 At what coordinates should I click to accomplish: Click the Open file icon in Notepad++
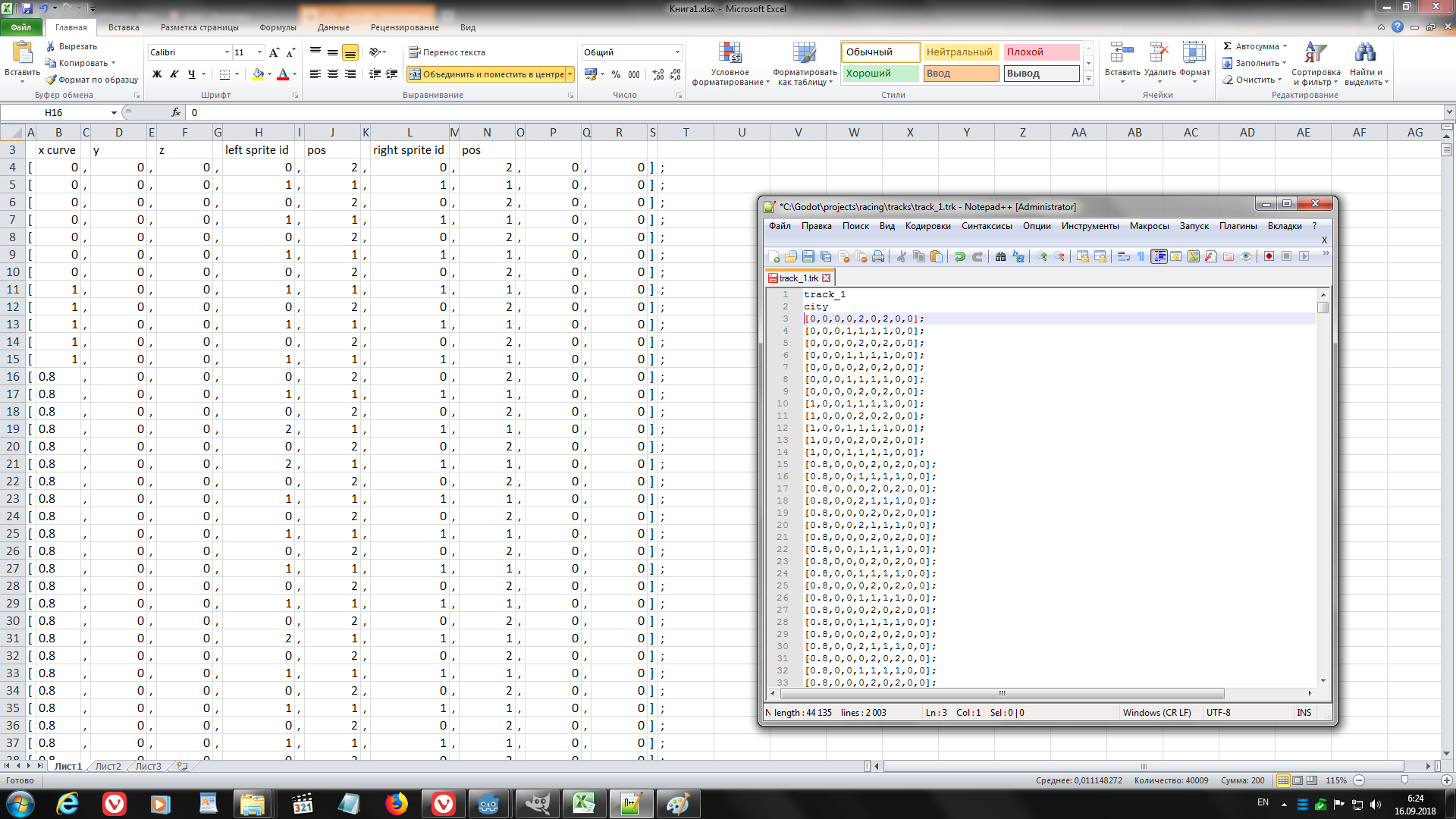pyautogui.click(x=791, y=257)
